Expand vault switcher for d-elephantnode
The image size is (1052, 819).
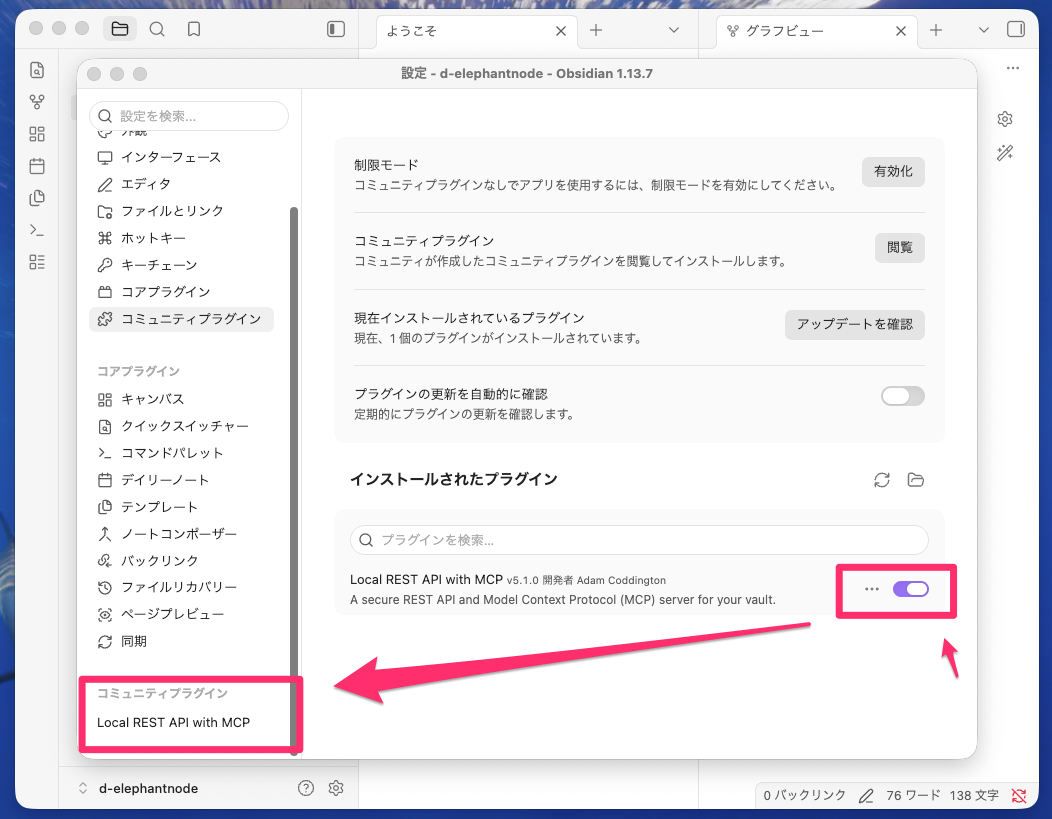pos(83,788)
